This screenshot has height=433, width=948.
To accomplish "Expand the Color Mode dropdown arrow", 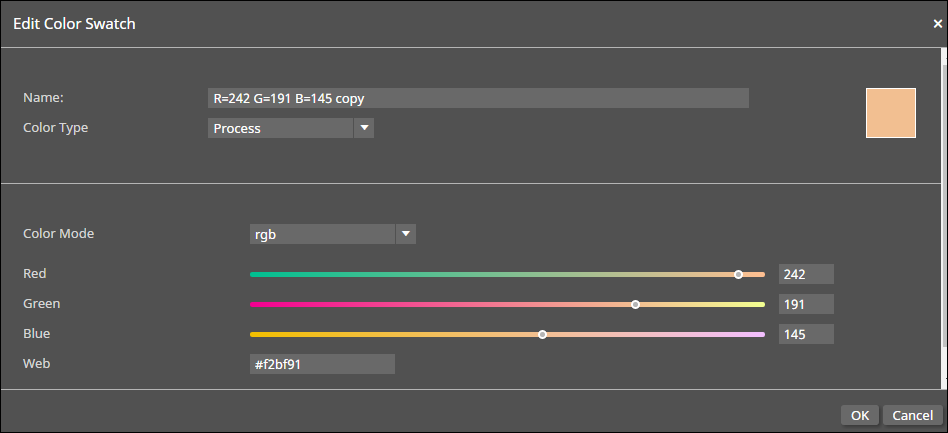I will pos(405,234).
